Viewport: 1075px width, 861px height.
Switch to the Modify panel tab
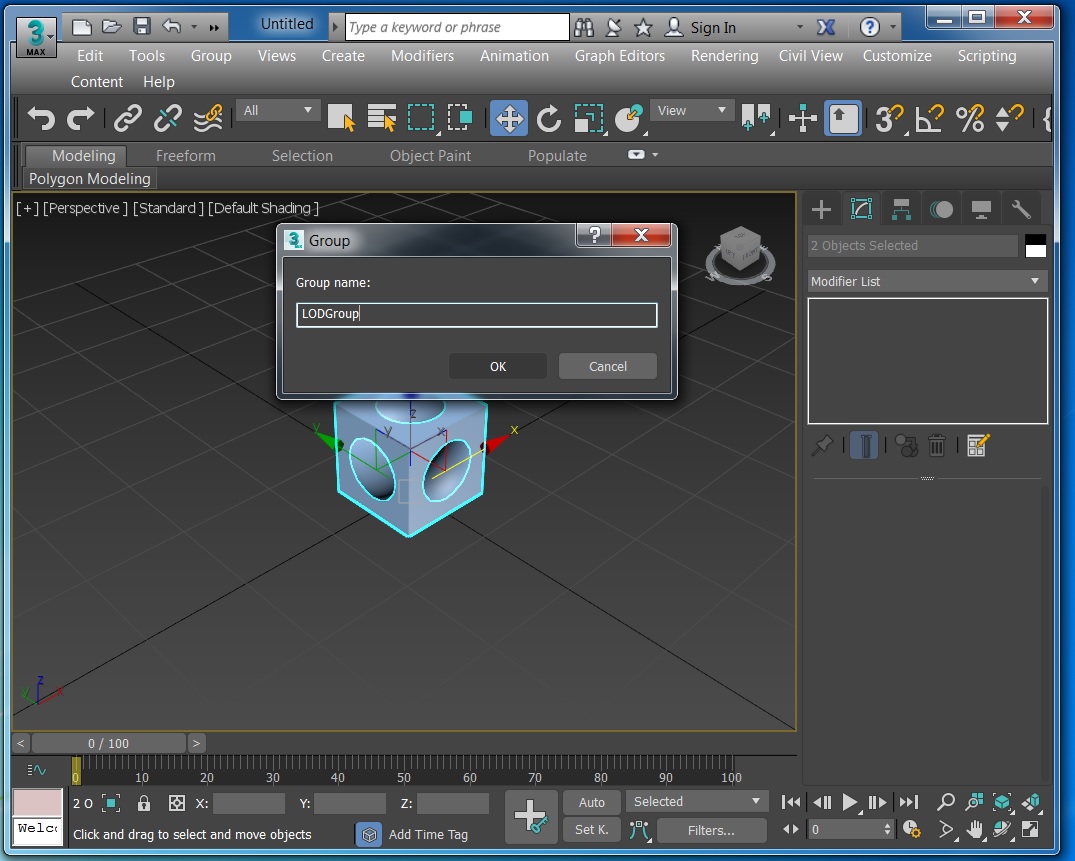pyautogui.click(x=862, y=208)
